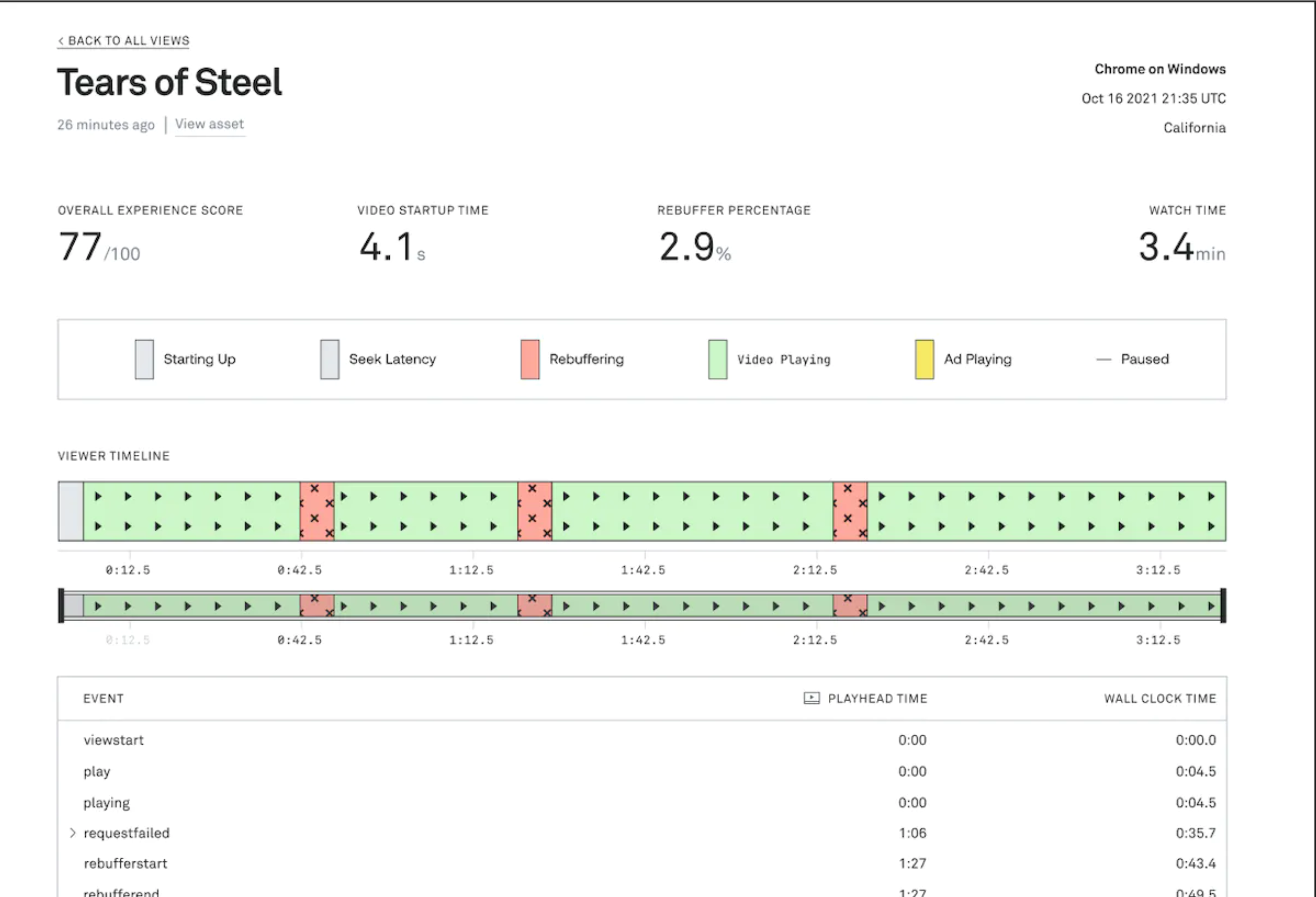Click the right timeline range handle
The height and width of the screenshot is (897, 1316).
pos(1223,606)
